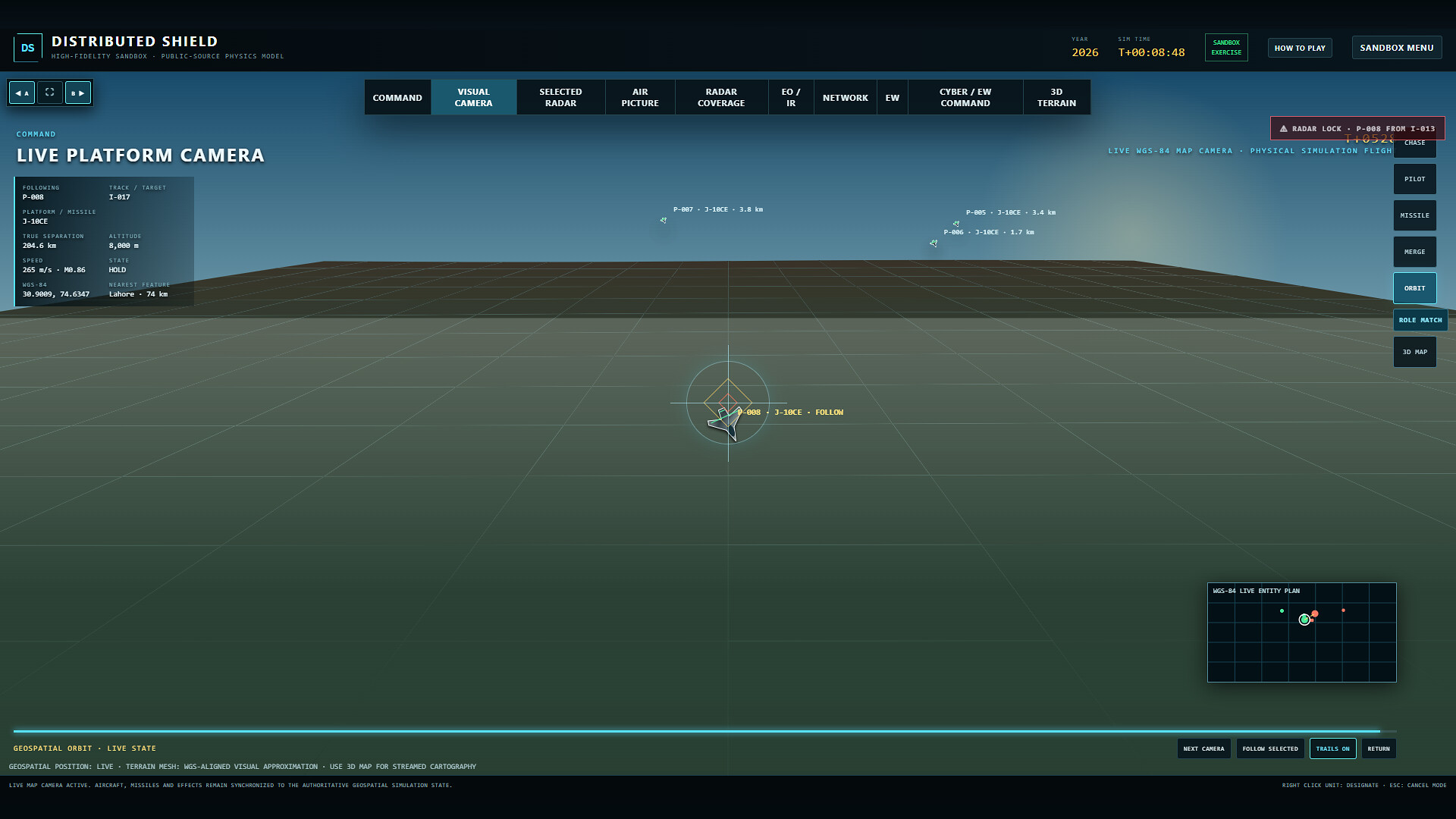The width and height of the screenshot is (1456, 819).
Task: Click the green circled dot in entity plan
Action: point(1304,620)
